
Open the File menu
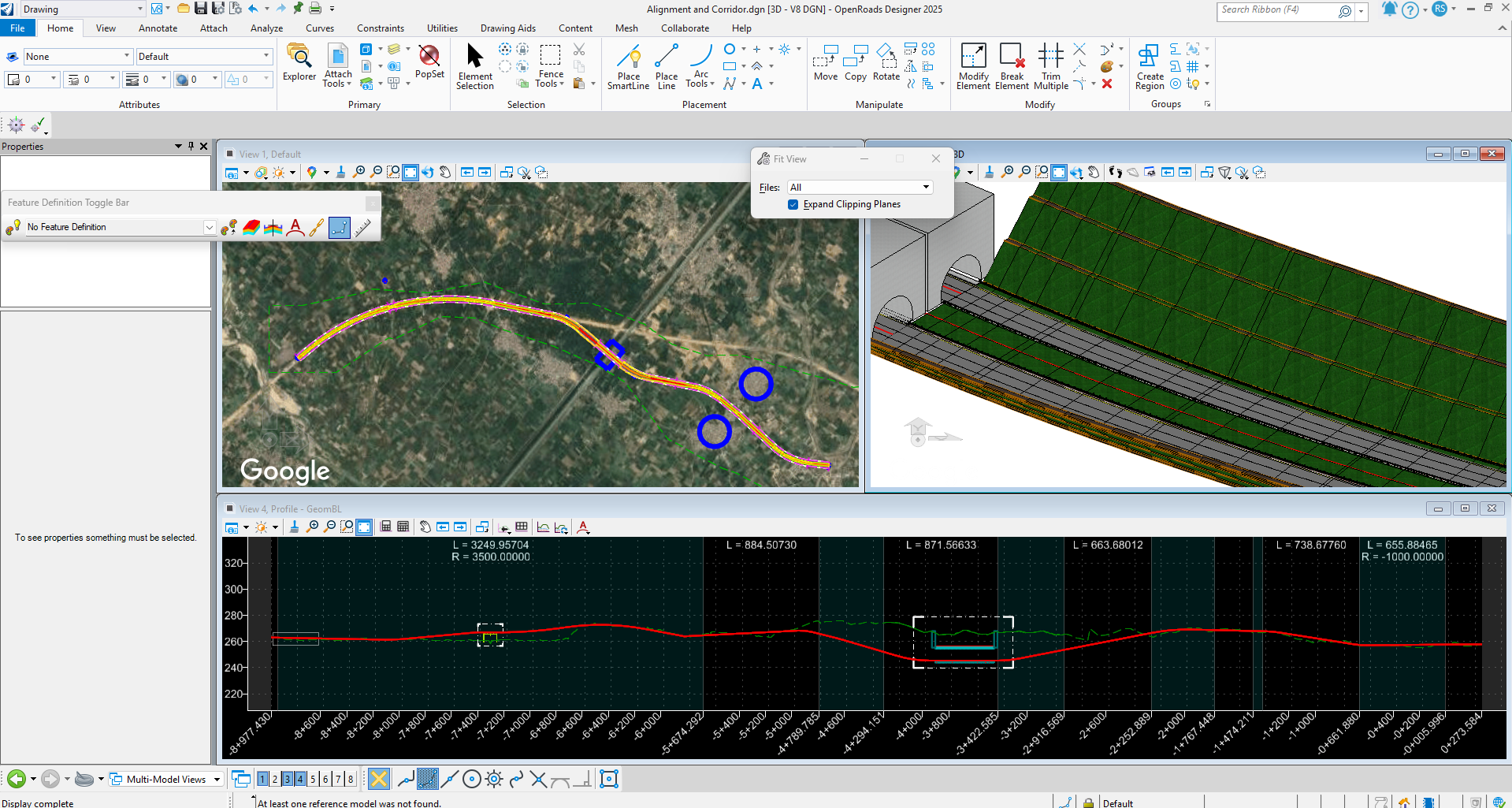pos(17,28)
